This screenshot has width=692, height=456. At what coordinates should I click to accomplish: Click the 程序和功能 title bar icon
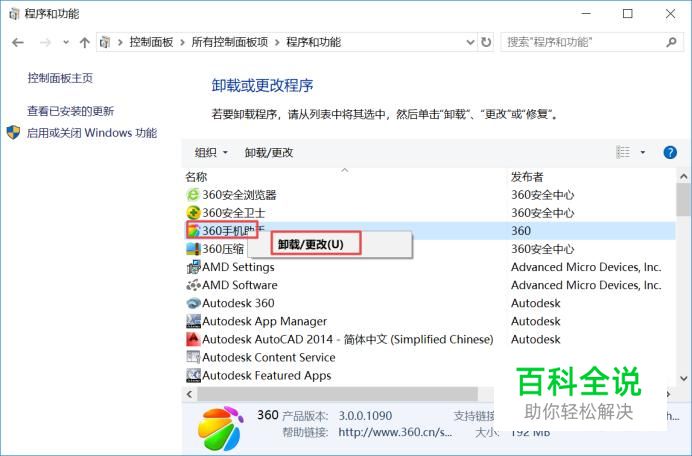click(15, 14)
